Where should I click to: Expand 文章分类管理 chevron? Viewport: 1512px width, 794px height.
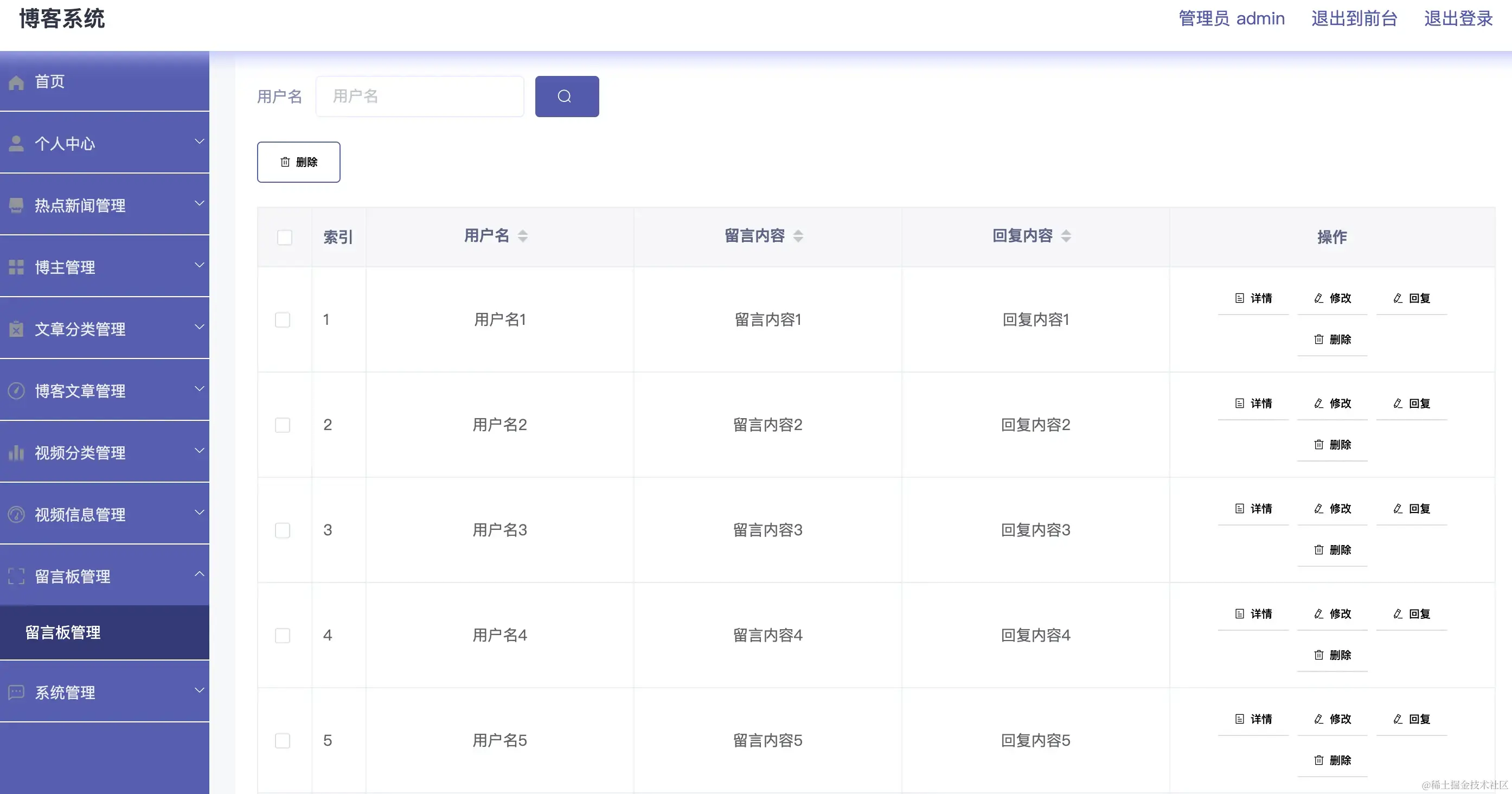pyautogui.click(x=200, y=327)
